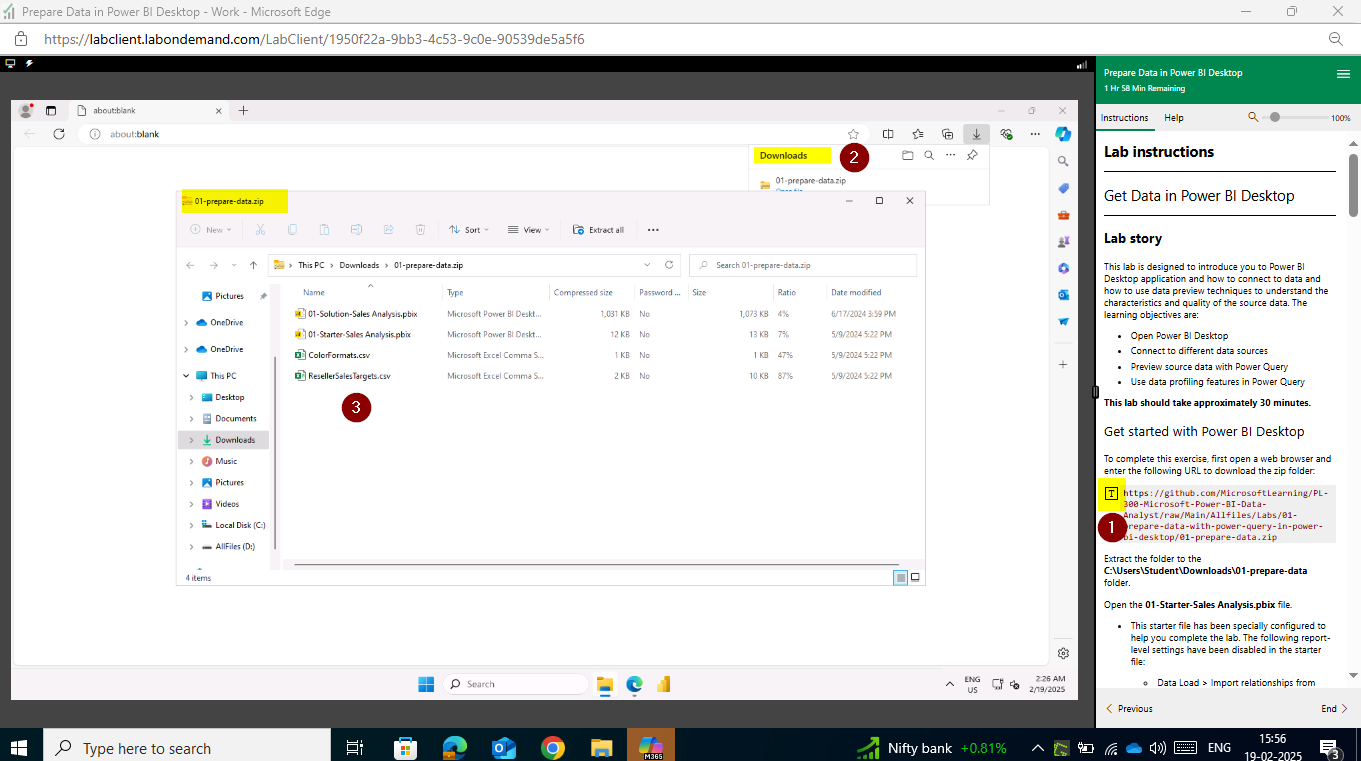
Task: Click the lightning bolt icon in lab top bar
Action: pyautogui.click(x=29, y=63)
